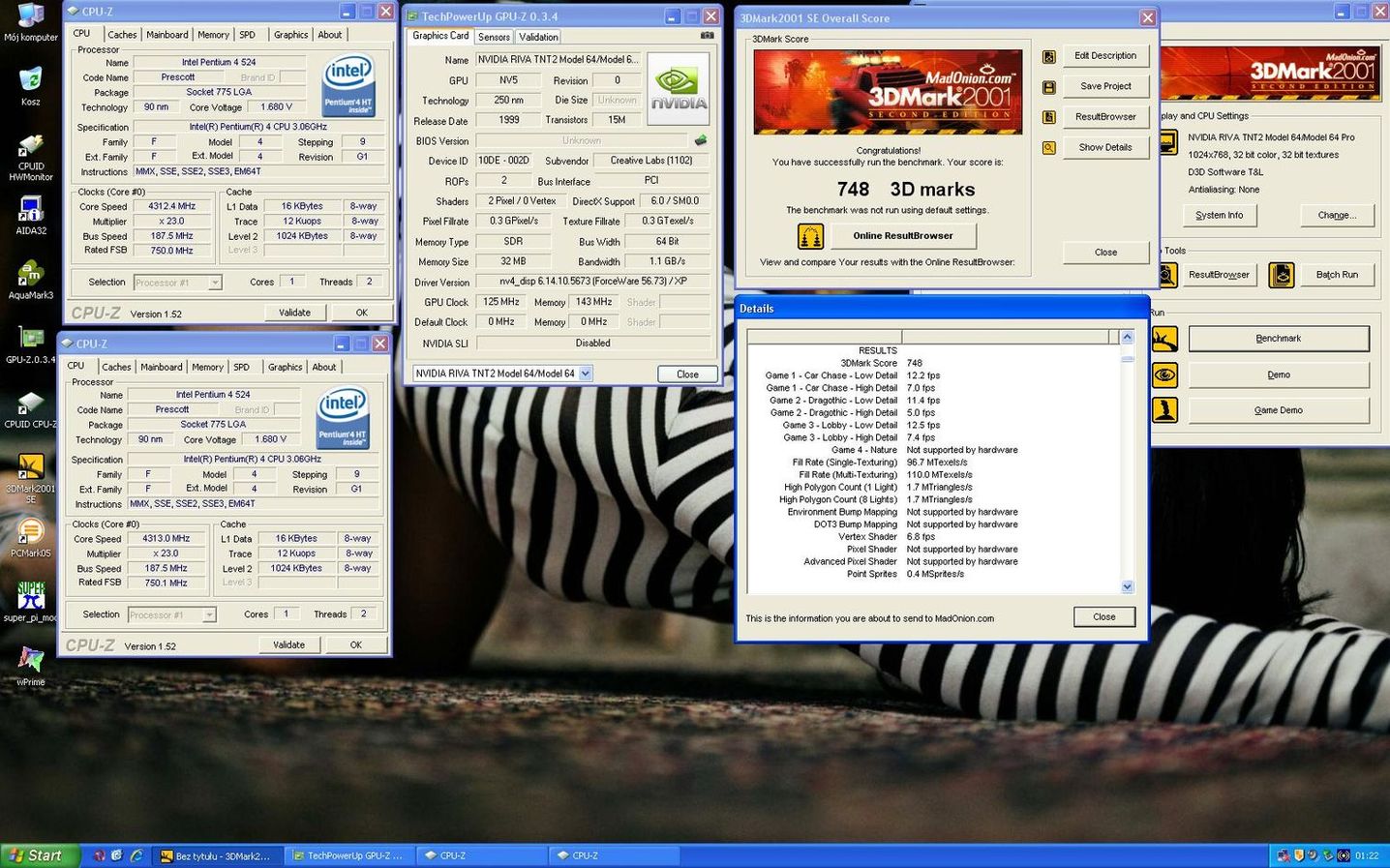This screenshot has height=868, width=1390.
Task: Click Game Demo button
Action: (x=1279, y=410)
